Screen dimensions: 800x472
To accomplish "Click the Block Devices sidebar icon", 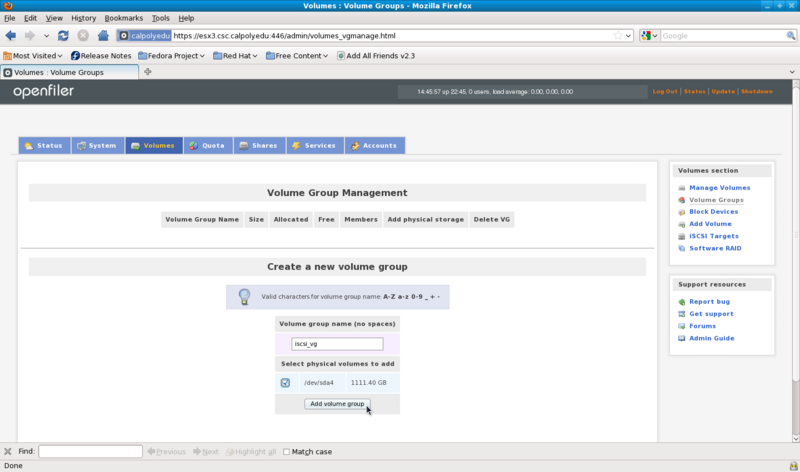I will [682, 212].
